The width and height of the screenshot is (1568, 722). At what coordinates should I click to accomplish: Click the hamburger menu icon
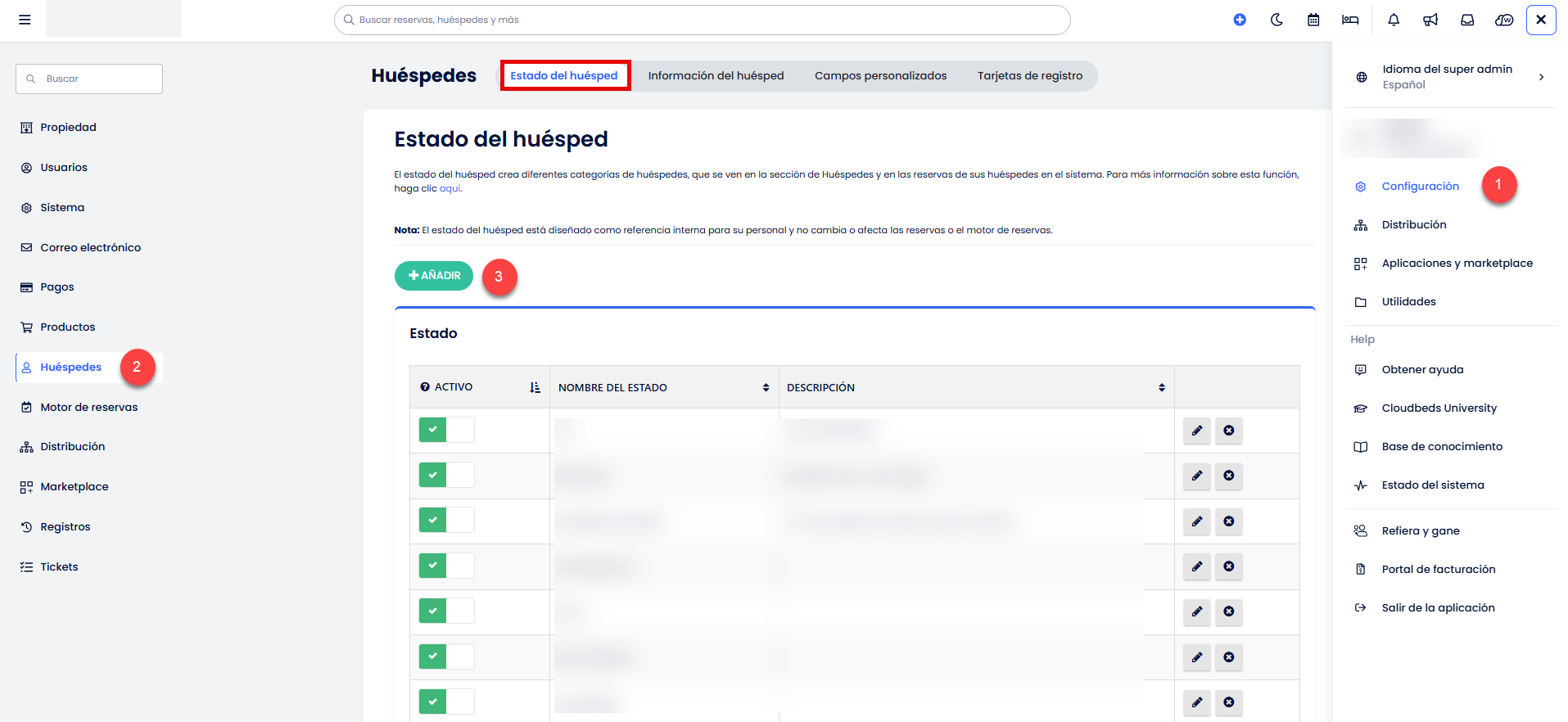click(25, 20)
